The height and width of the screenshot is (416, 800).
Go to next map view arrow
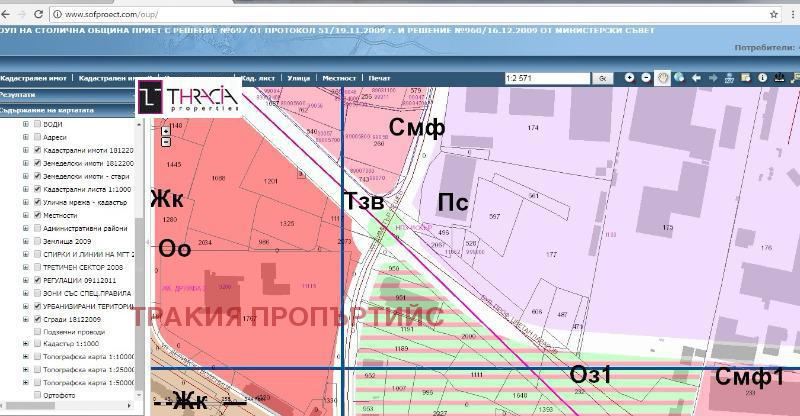[713, 78]
